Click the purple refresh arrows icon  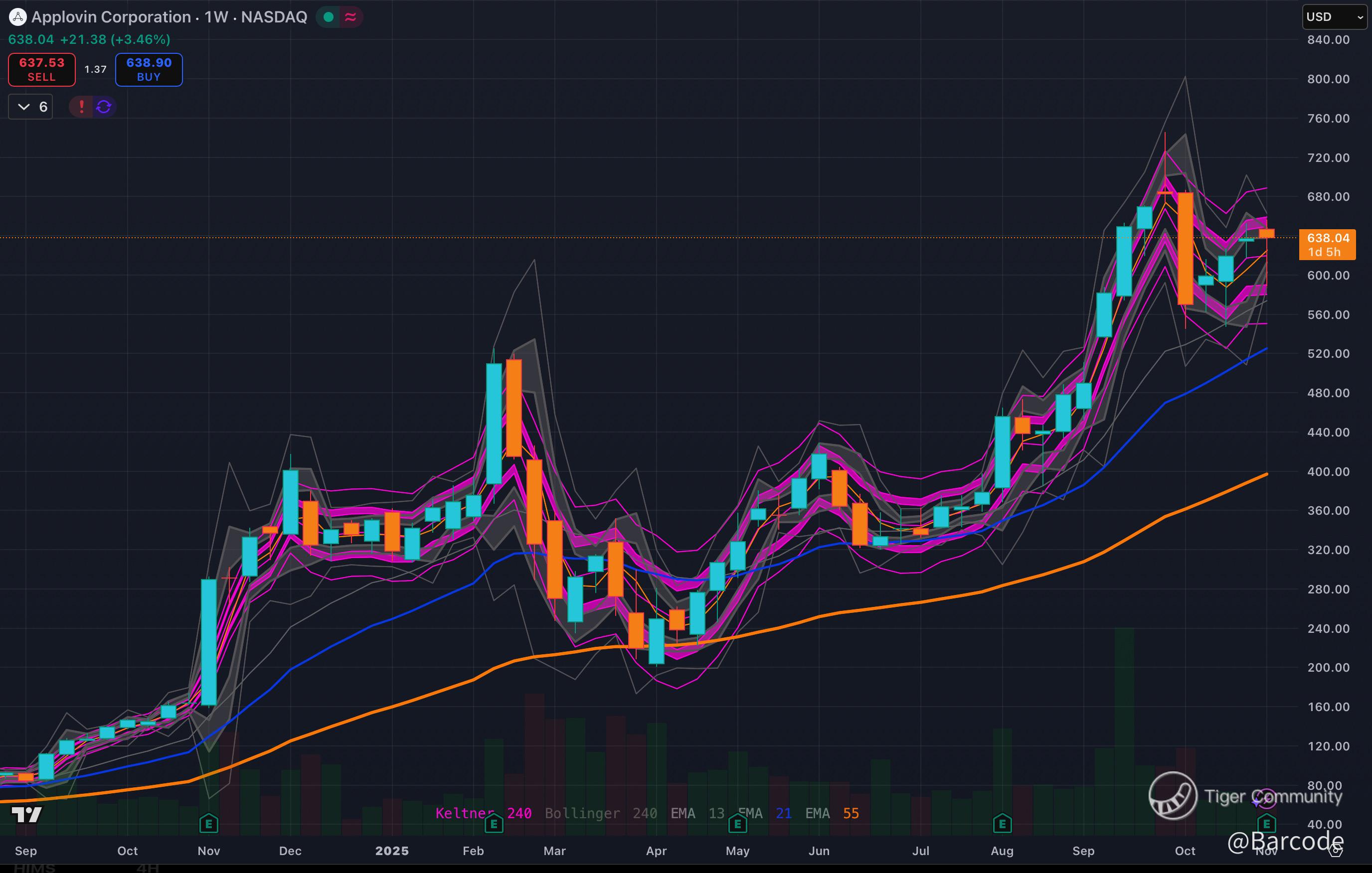[x=104, y=107]
